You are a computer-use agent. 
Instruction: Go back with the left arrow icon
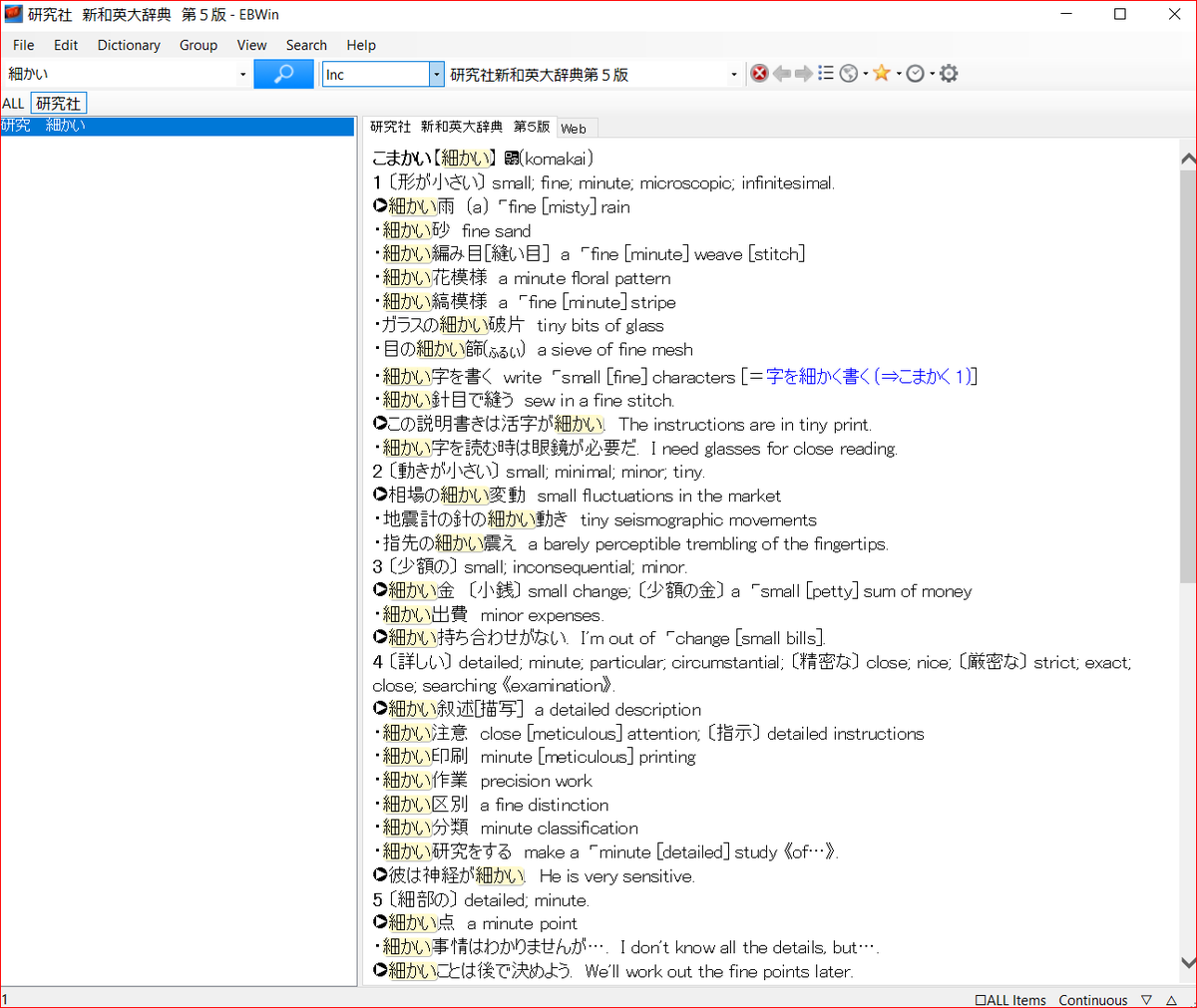[x=782, y=74]
